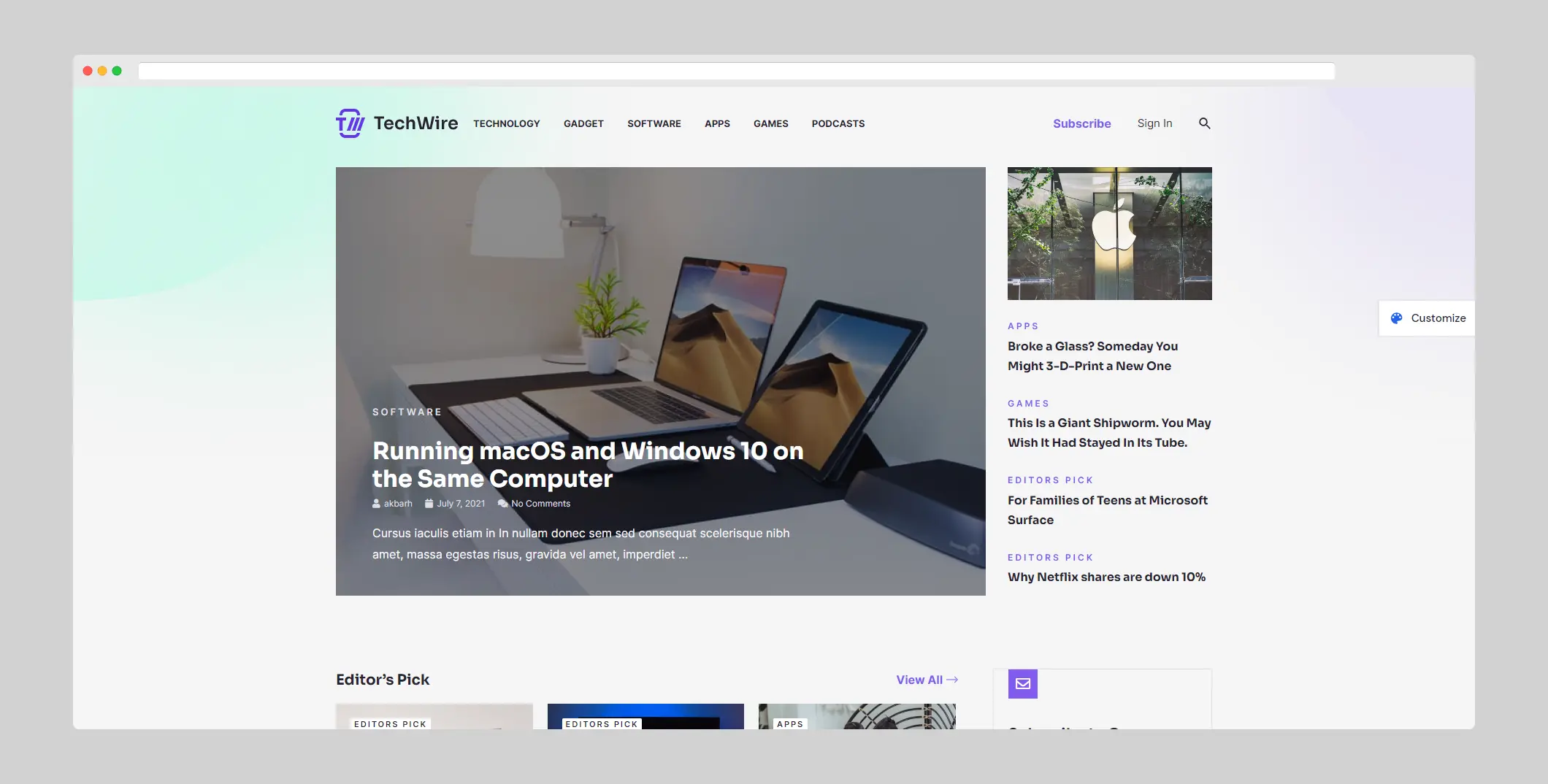Open the giant shipworm article title
The image size is (1548, 784).
tap(1108, 433)
